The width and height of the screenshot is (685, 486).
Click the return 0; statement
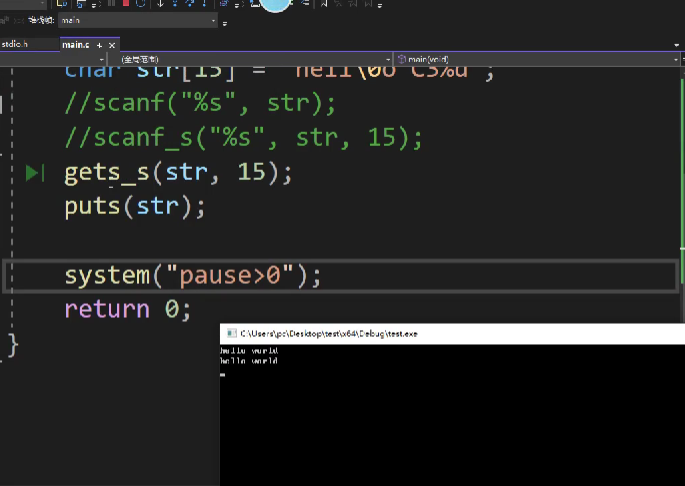(x=128, y=309)
